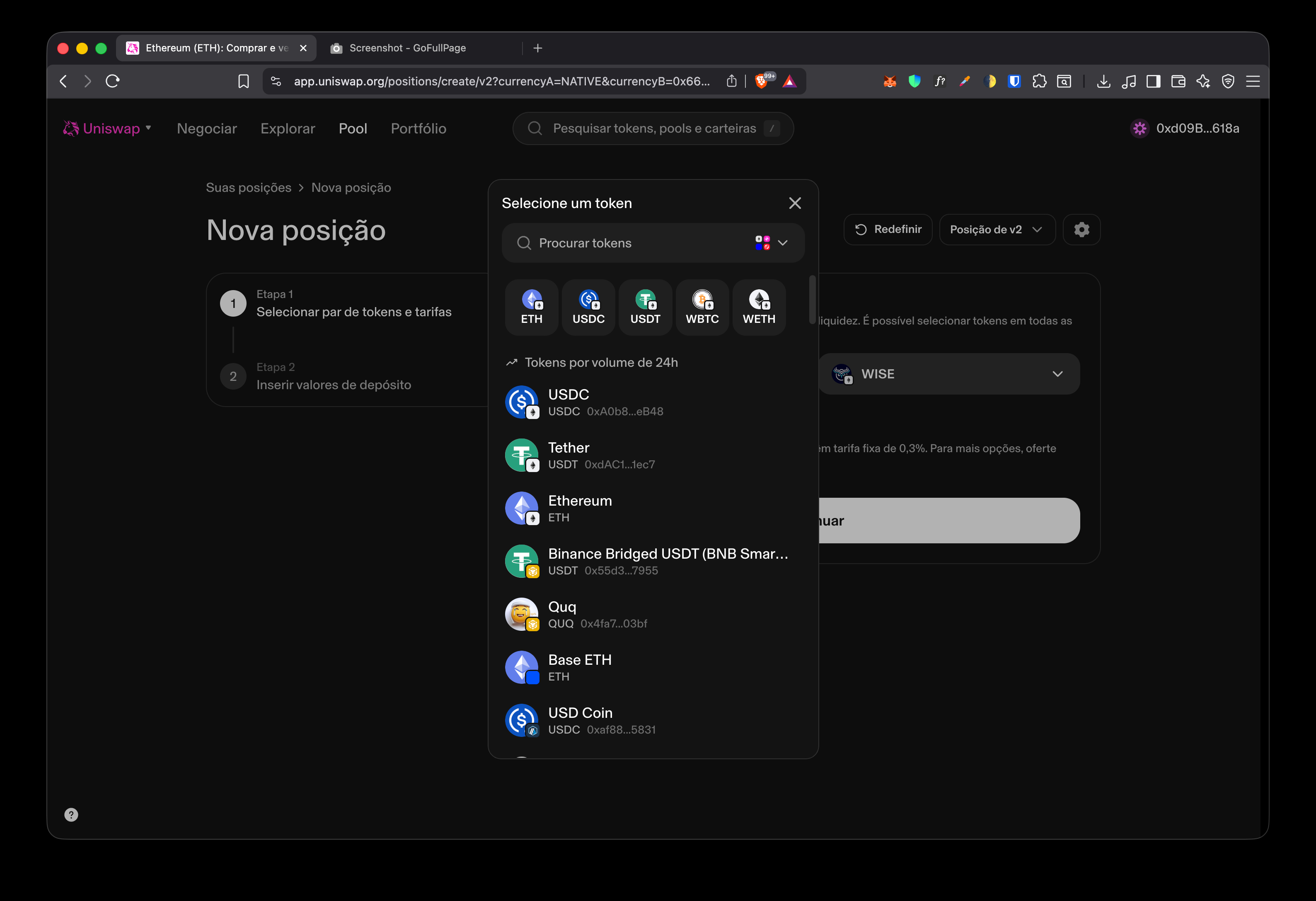Open the Brave Wallet icon
Image resolution: width=1316 pixels, height=901 pixels.
[x=1178, y=82]
